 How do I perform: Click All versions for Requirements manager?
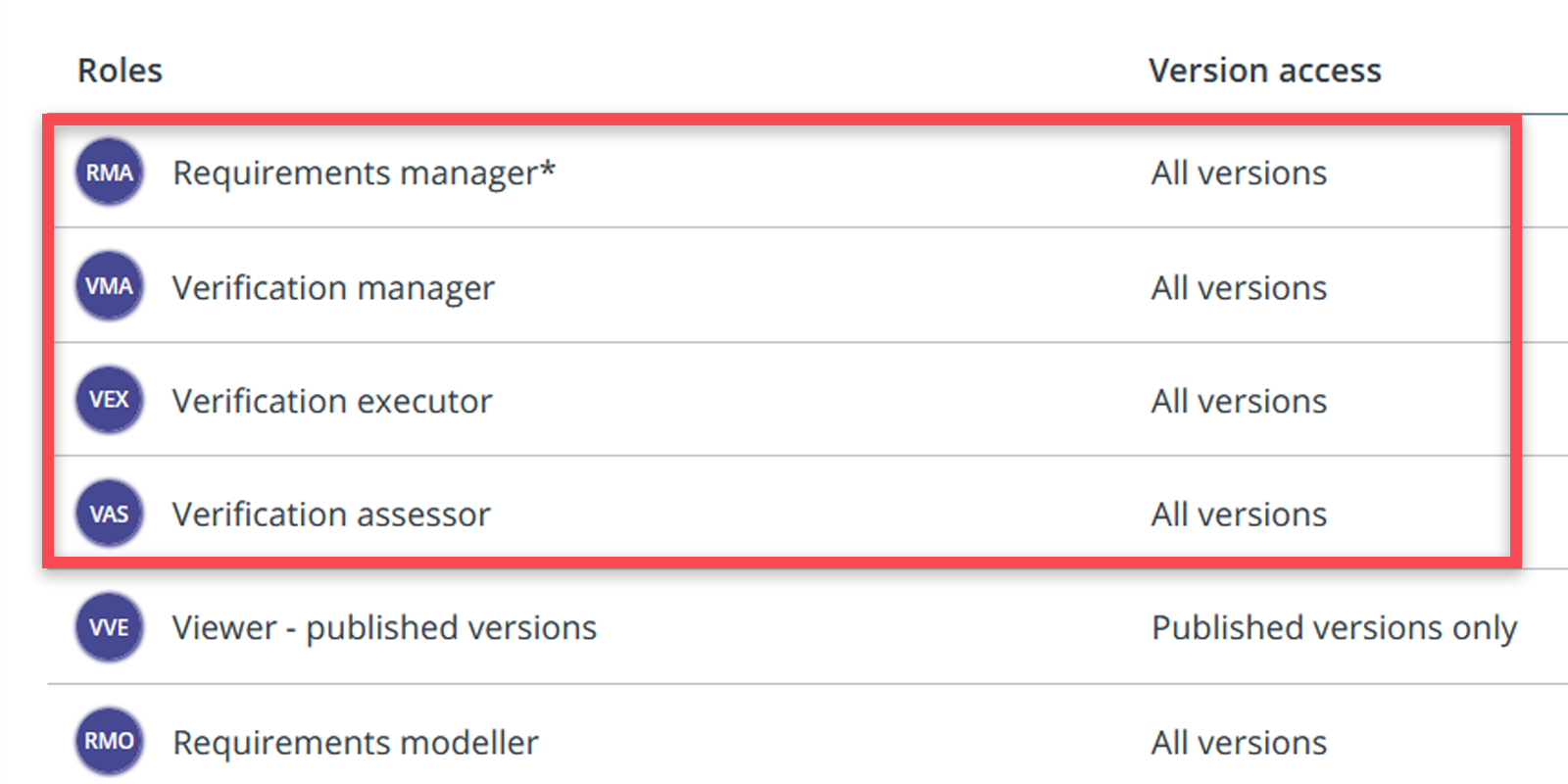[x=1239, y=172]
